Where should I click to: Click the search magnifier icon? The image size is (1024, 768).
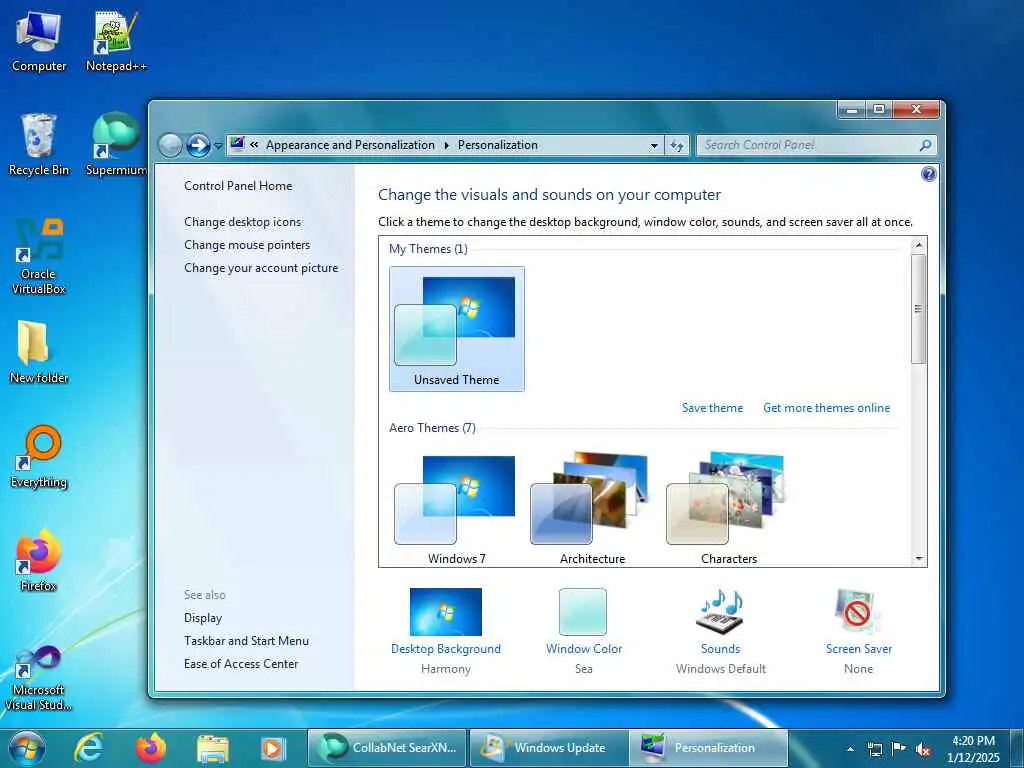tap(925, 145)
